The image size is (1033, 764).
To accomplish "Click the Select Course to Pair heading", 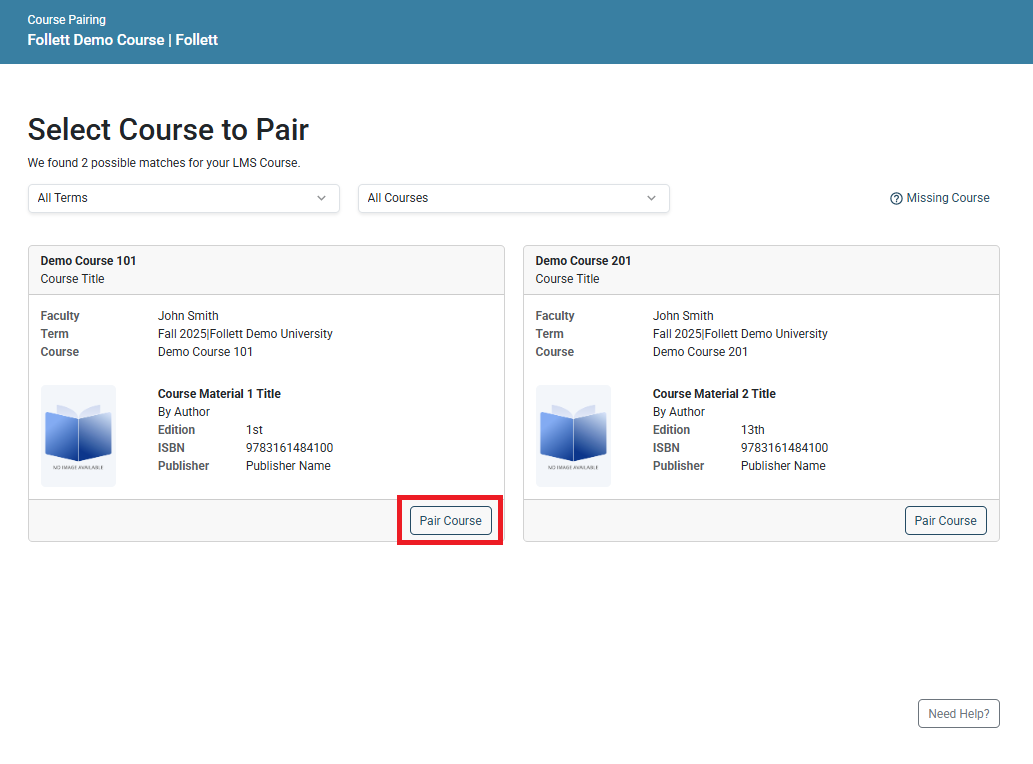I will (x=168, y=129).
